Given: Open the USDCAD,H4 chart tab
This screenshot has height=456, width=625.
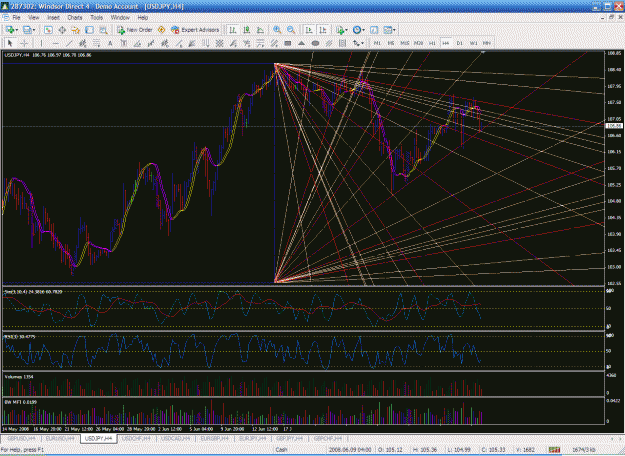Looking at the screenshot, I should click(175, 438).
